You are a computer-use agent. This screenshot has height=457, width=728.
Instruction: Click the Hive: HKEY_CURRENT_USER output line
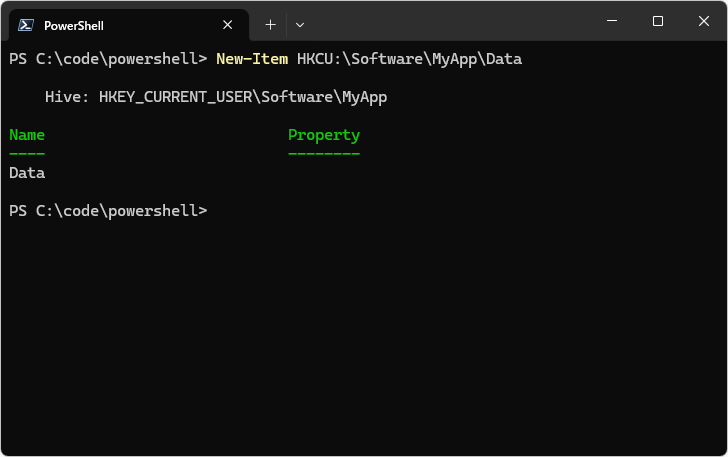coord(216,97)
